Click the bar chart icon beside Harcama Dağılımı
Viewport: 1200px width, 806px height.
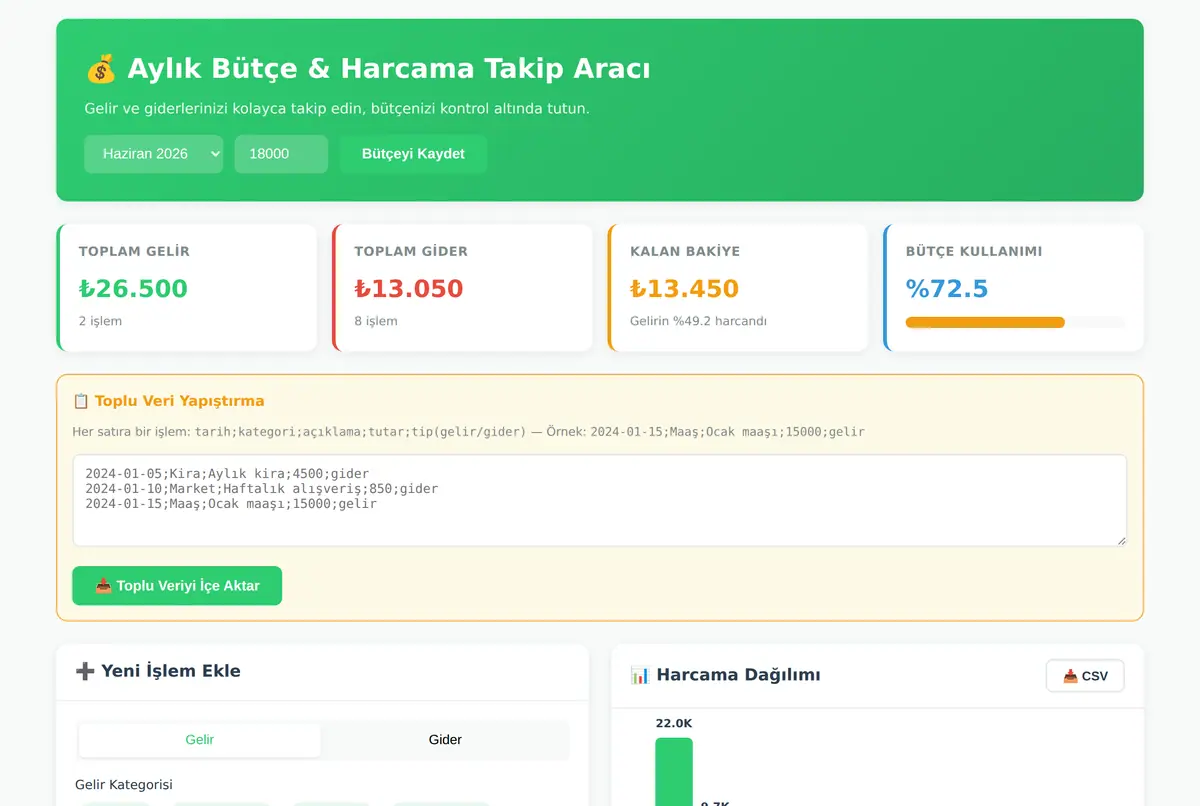click(x=640, y=675)
